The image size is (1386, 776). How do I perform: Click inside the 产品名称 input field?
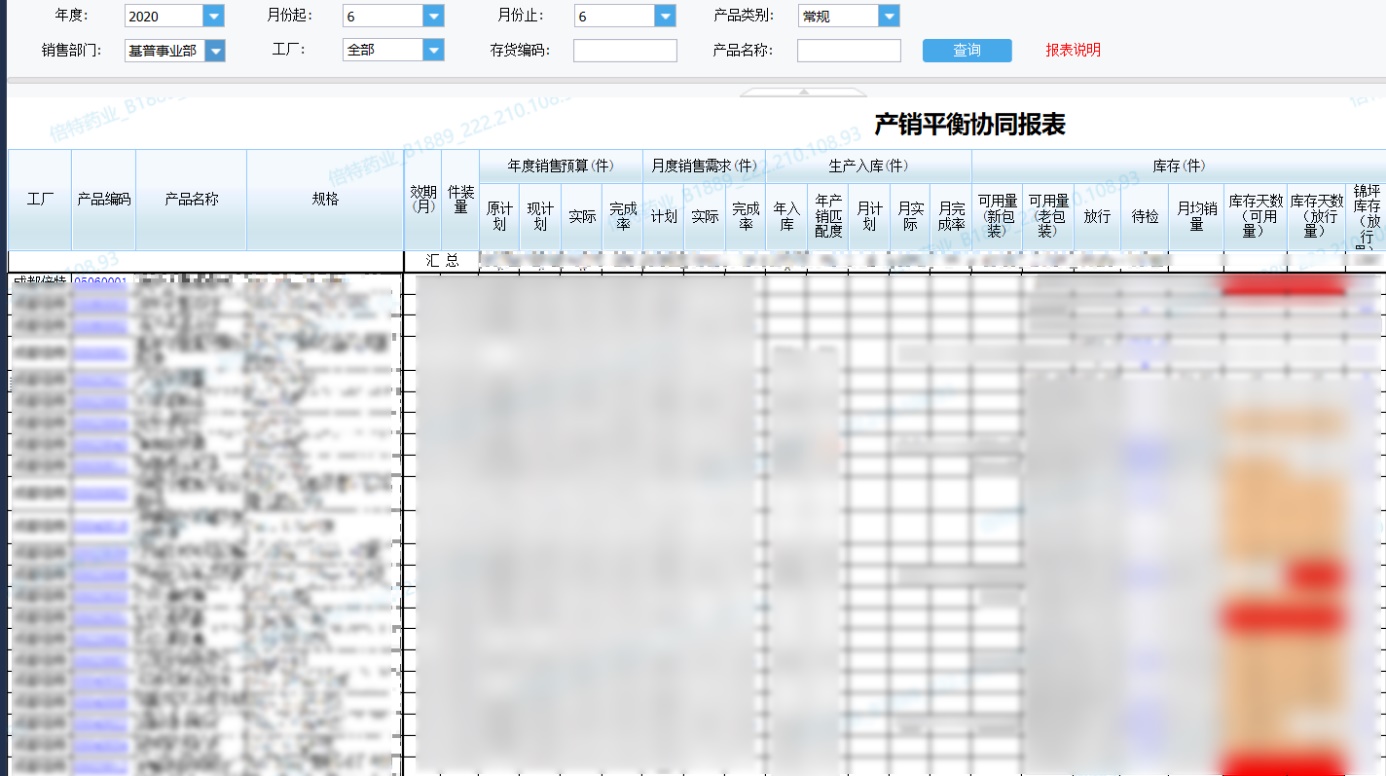[x=847, y=49]
